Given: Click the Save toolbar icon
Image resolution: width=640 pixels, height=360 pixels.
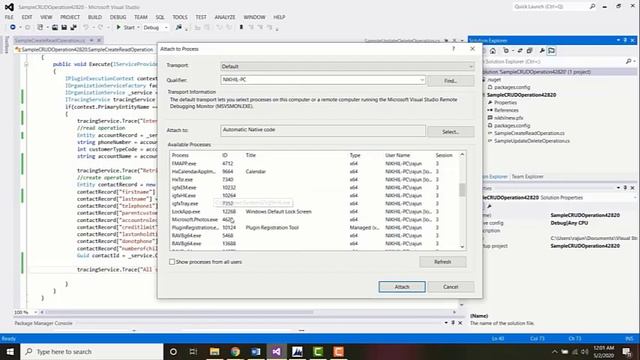Looking at the screenshot, I should click(64, 27).
